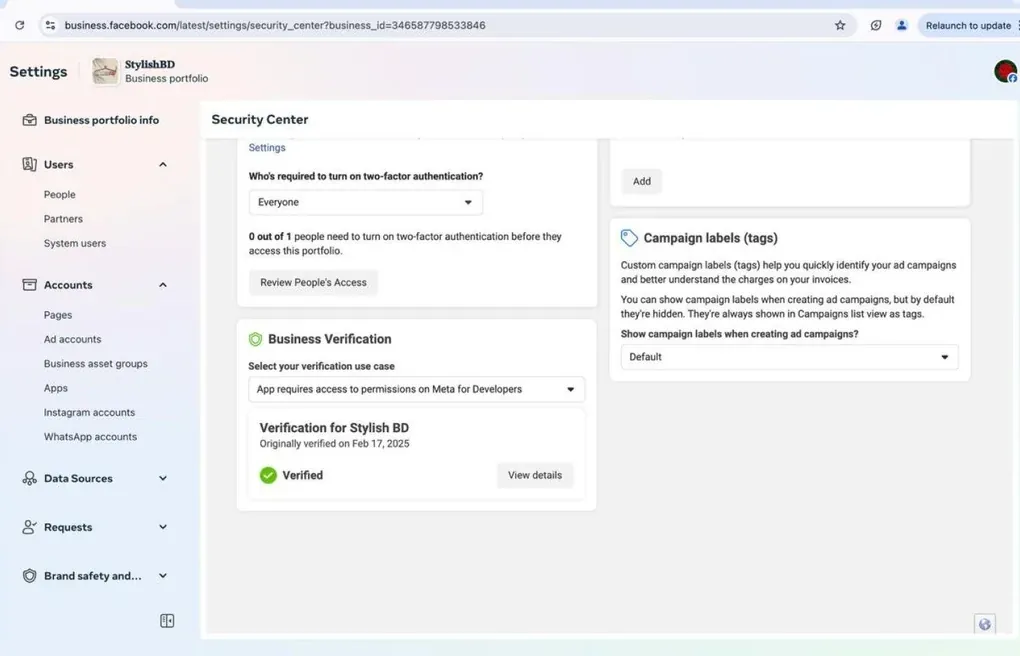Open the verification use case dropdown

click(x=416, y=389)
